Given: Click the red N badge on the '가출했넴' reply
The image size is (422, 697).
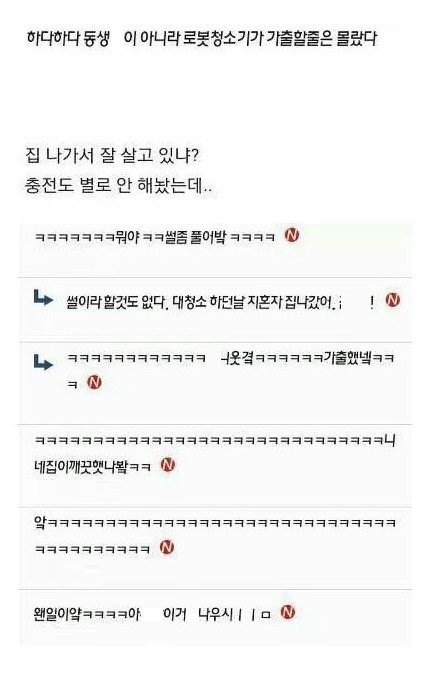Looking at the screenshot, I should pos(94,382).
